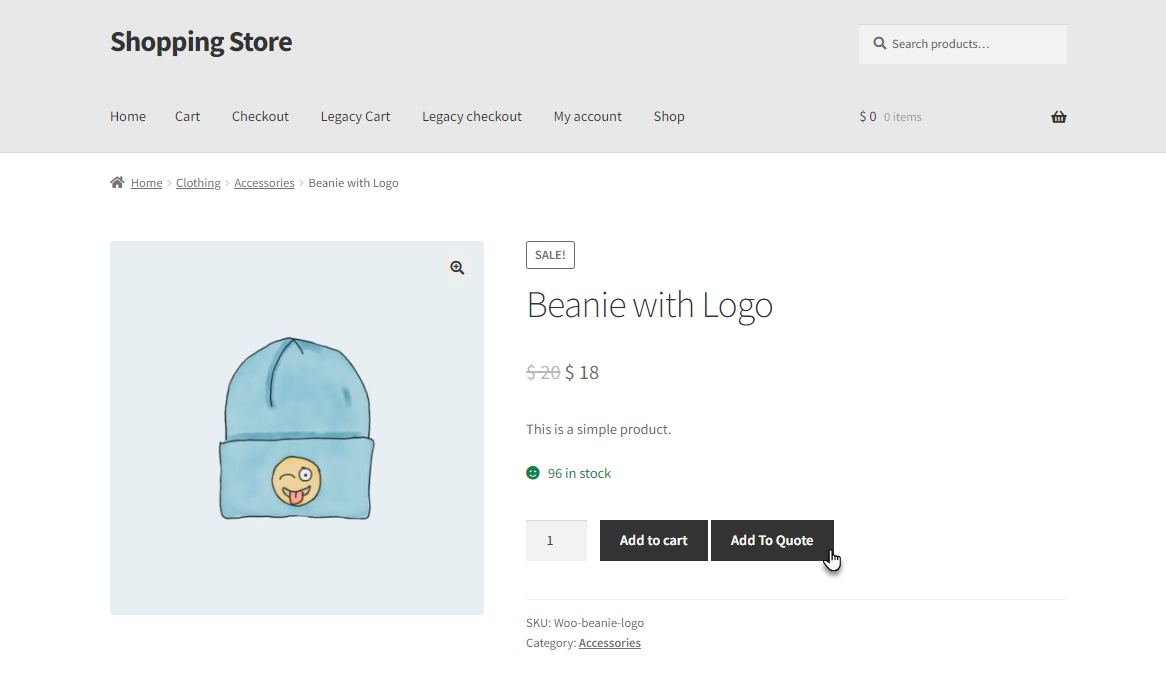
Task: Open the beanie product image
Action: click(x=297, y=427)
